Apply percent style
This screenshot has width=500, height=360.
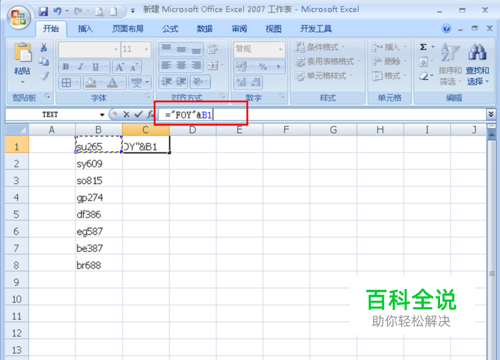[x=263, y=67]
